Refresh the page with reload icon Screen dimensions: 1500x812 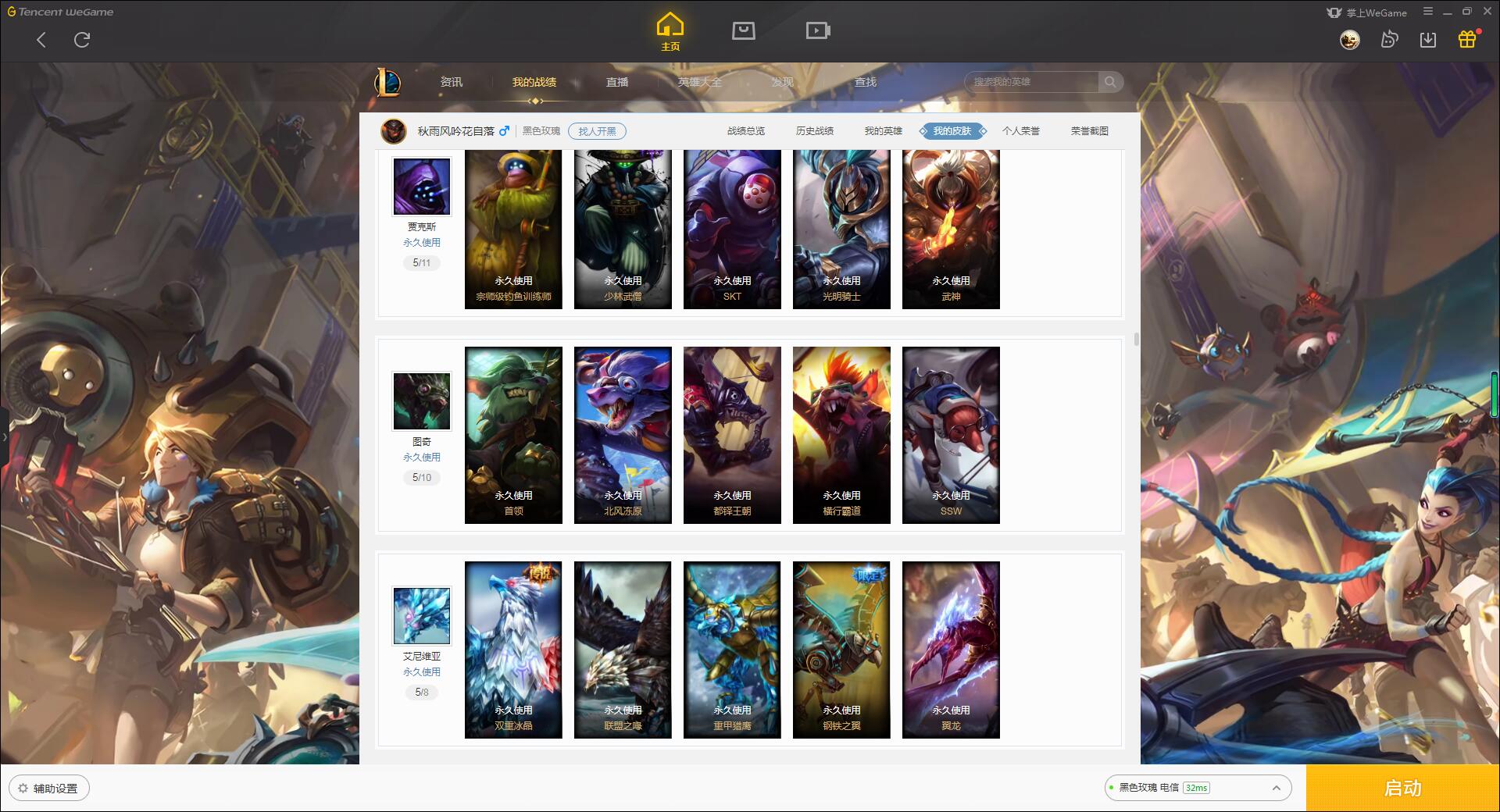(82, 40)
